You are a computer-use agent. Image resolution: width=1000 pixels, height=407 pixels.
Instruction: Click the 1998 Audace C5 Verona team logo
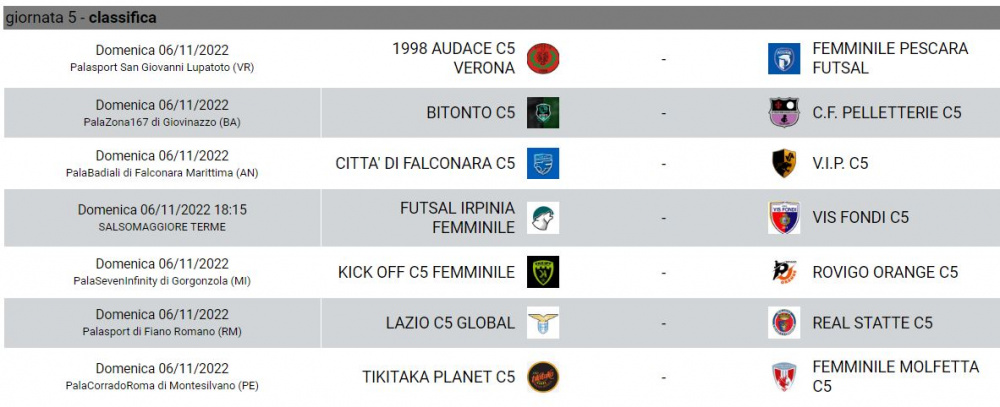tap(543, 59)
